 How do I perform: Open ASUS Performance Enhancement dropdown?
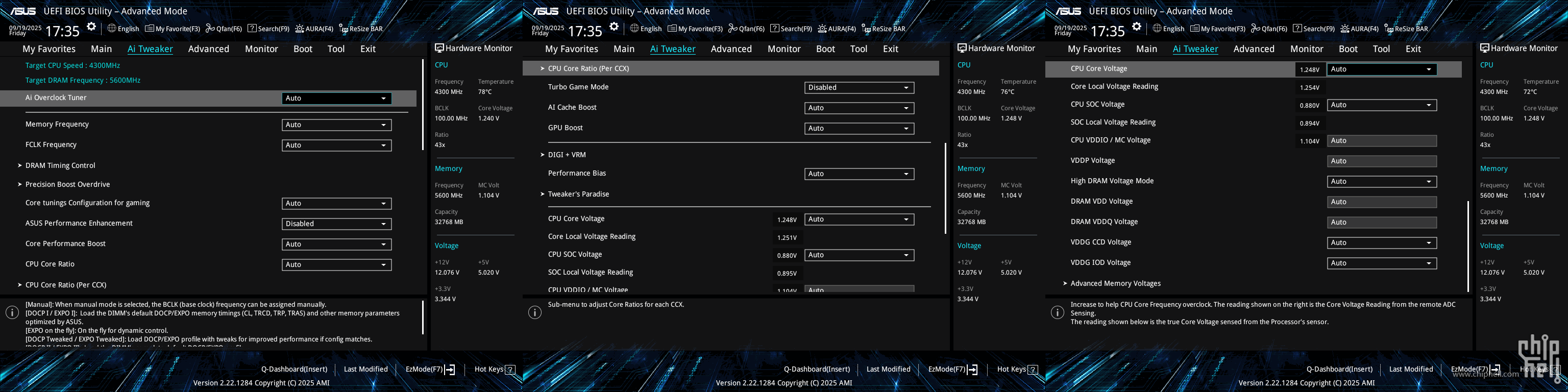(336, 224)
